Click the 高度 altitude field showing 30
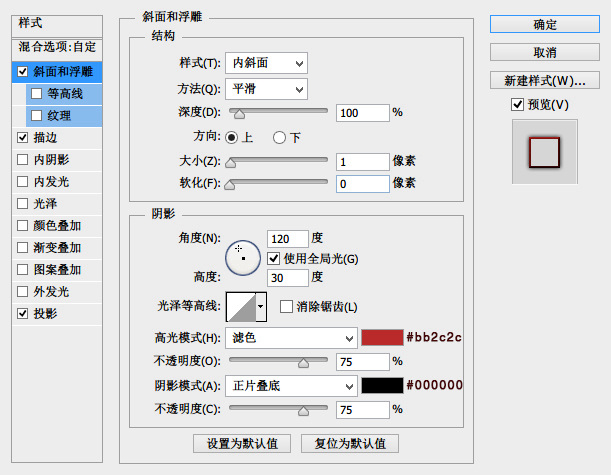 288,278
